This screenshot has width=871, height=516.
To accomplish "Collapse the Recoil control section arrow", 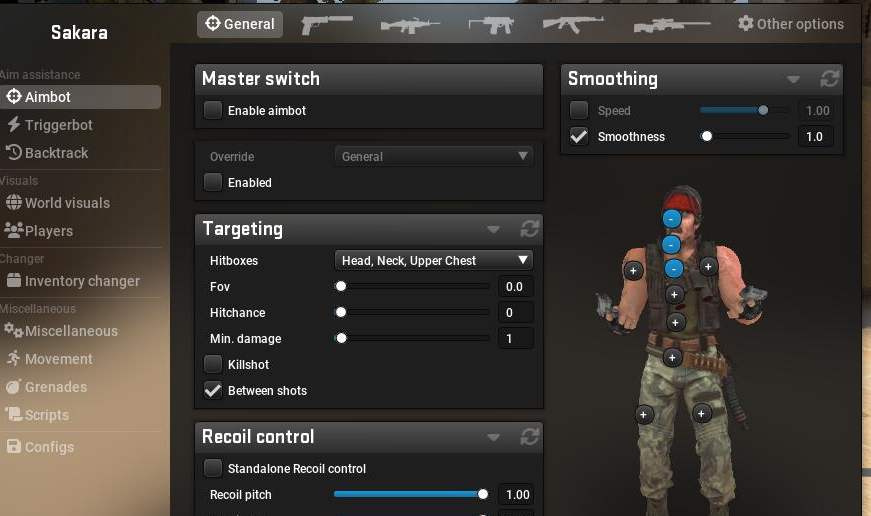I will pos(493,437).
